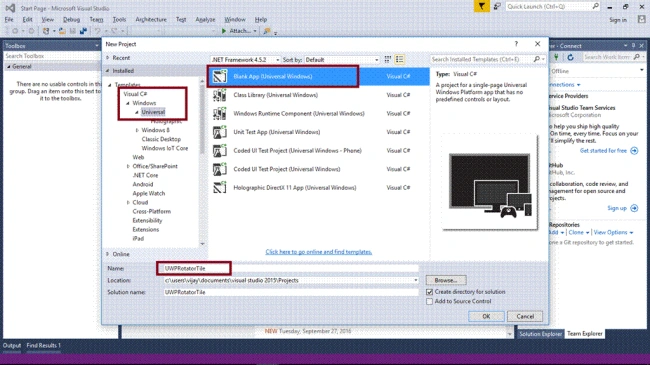Toggle Create directory for solution checkbox

tap(429, 292)
